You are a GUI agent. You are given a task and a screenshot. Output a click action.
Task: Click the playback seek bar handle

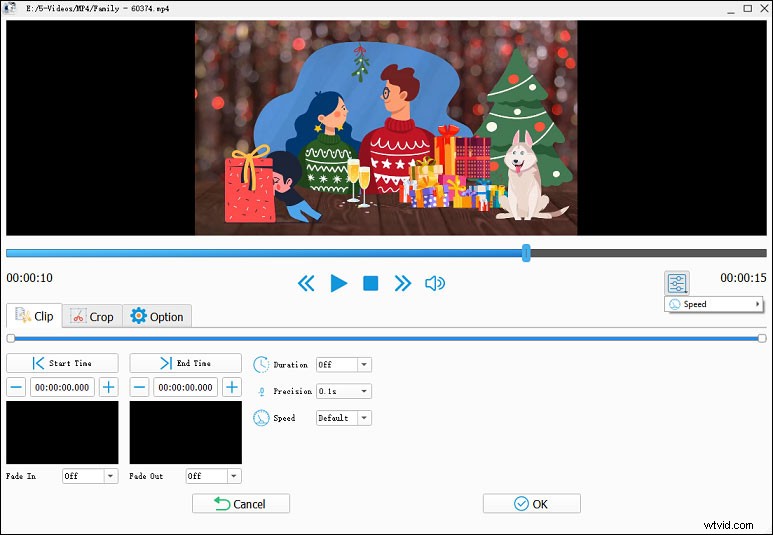pyautogui.click(x=526, y=253)
